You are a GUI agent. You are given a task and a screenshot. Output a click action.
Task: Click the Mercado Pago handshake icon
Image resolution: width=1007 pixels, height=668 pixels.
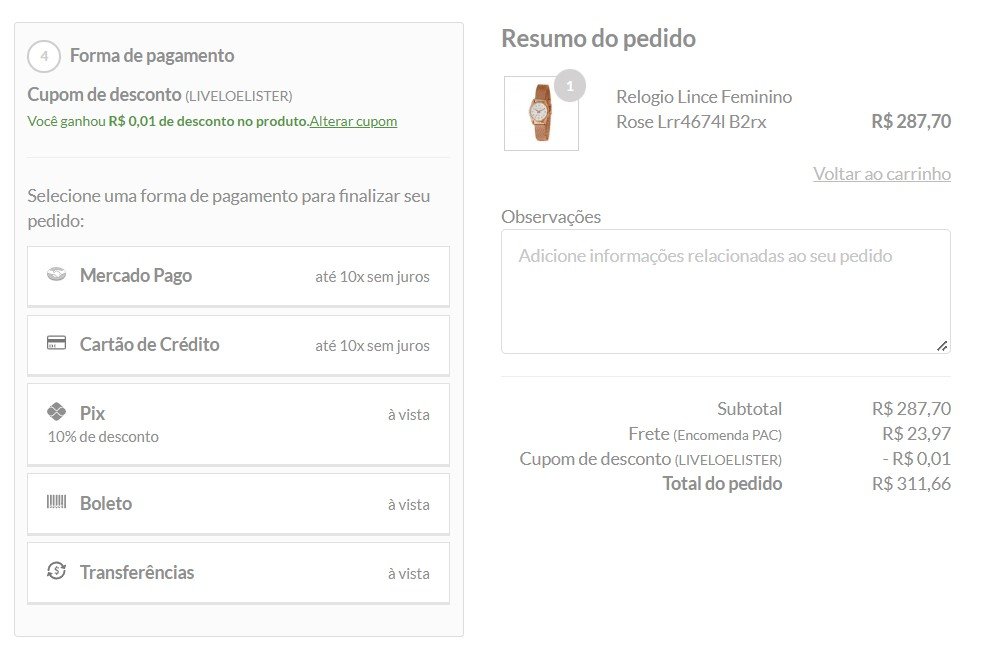57,274
